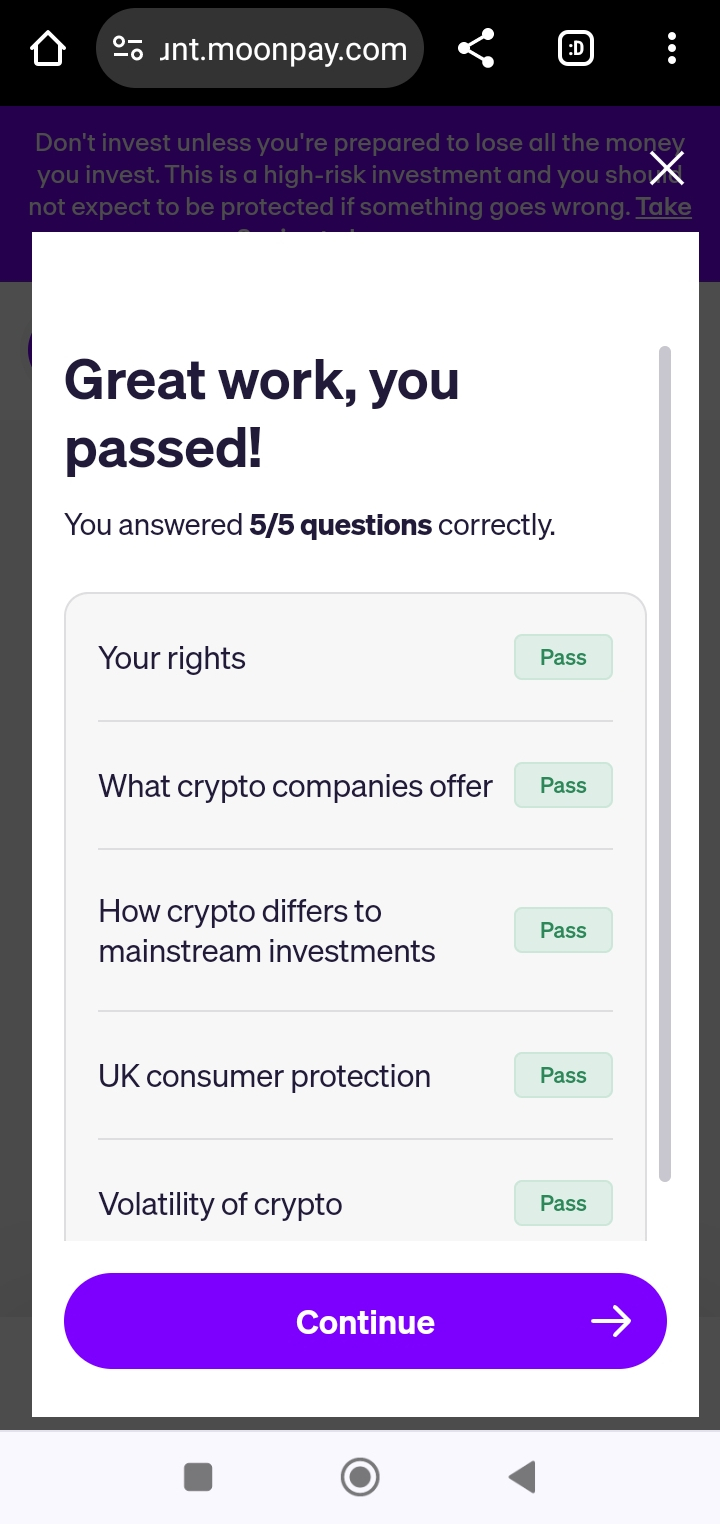Click the modal's vertical scrollbar
Image resolution: width=720 pixels, height=1524 pixels.
(x=665, y=764)
